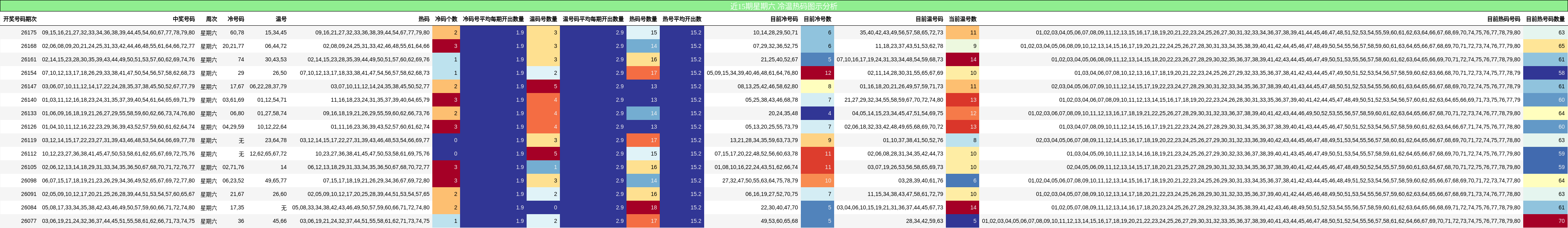The width and height of the screenshot is (1568, 228).
Task: Select warm numbers cell 06,22,28,37,79
Action: click(268, 86)
